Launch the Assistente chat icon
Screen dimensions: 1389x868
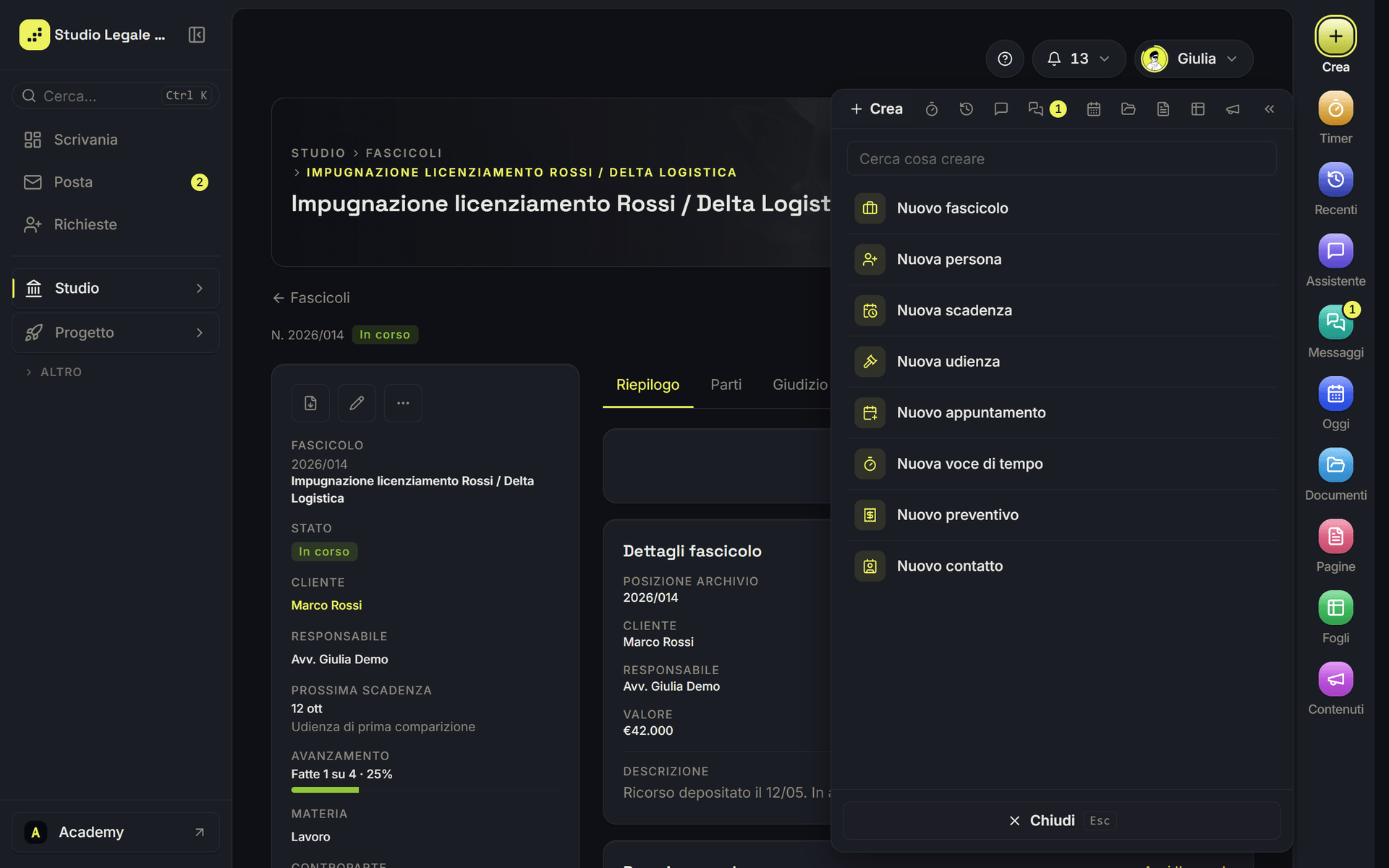[1335, 251]
